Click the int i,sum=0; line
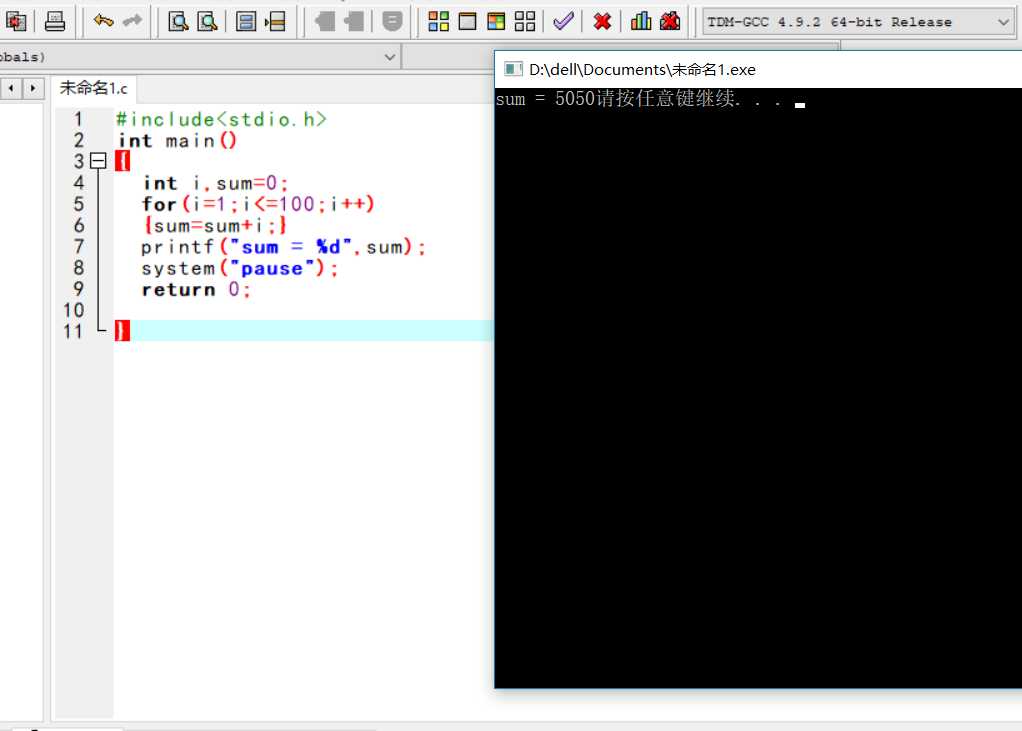This screenshot has width=1022, height=731. pyautogui.click(x=215, y=183)
